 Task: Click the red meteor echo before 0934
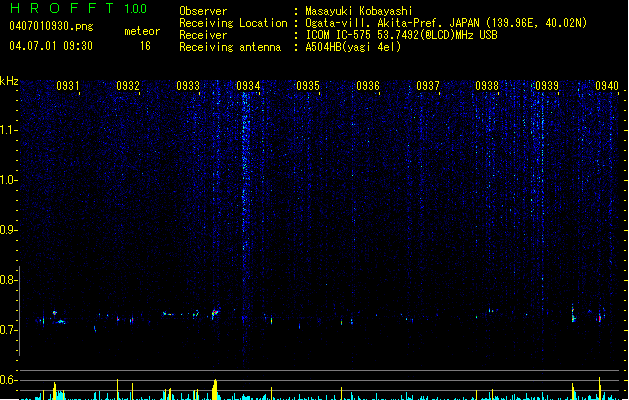(215, 313)
